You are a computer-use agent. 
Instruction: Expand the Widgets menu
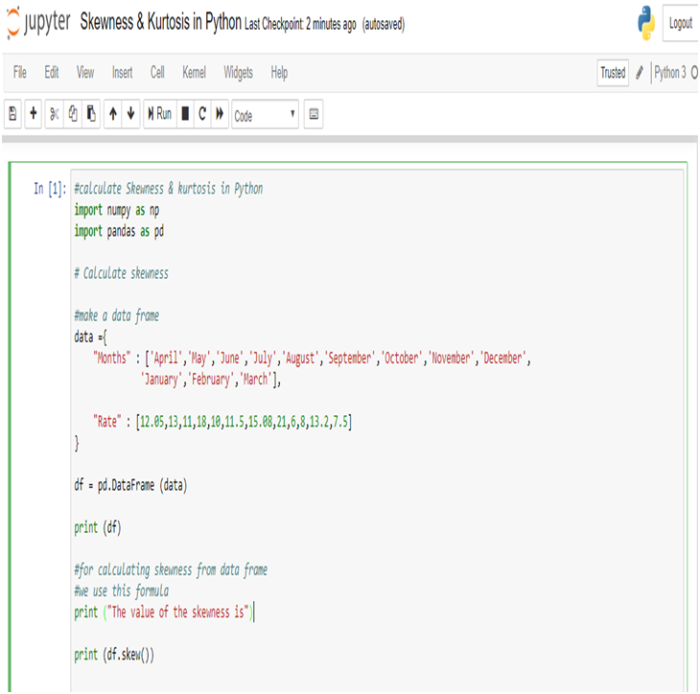click(238, 73)
